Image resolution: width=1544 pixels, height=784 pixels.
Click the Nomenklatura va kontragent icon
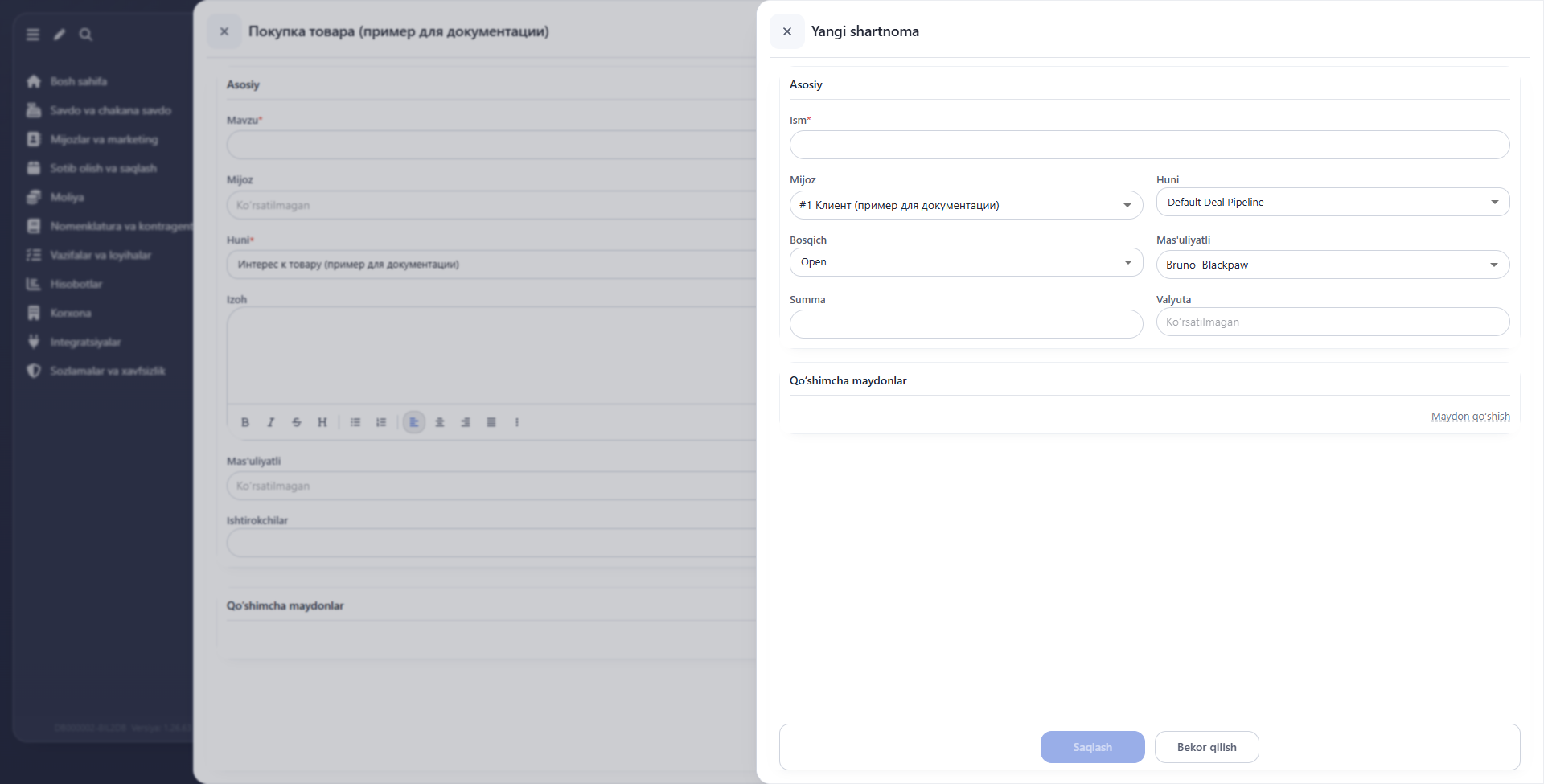pyautogui.click(x=34, y=226)
